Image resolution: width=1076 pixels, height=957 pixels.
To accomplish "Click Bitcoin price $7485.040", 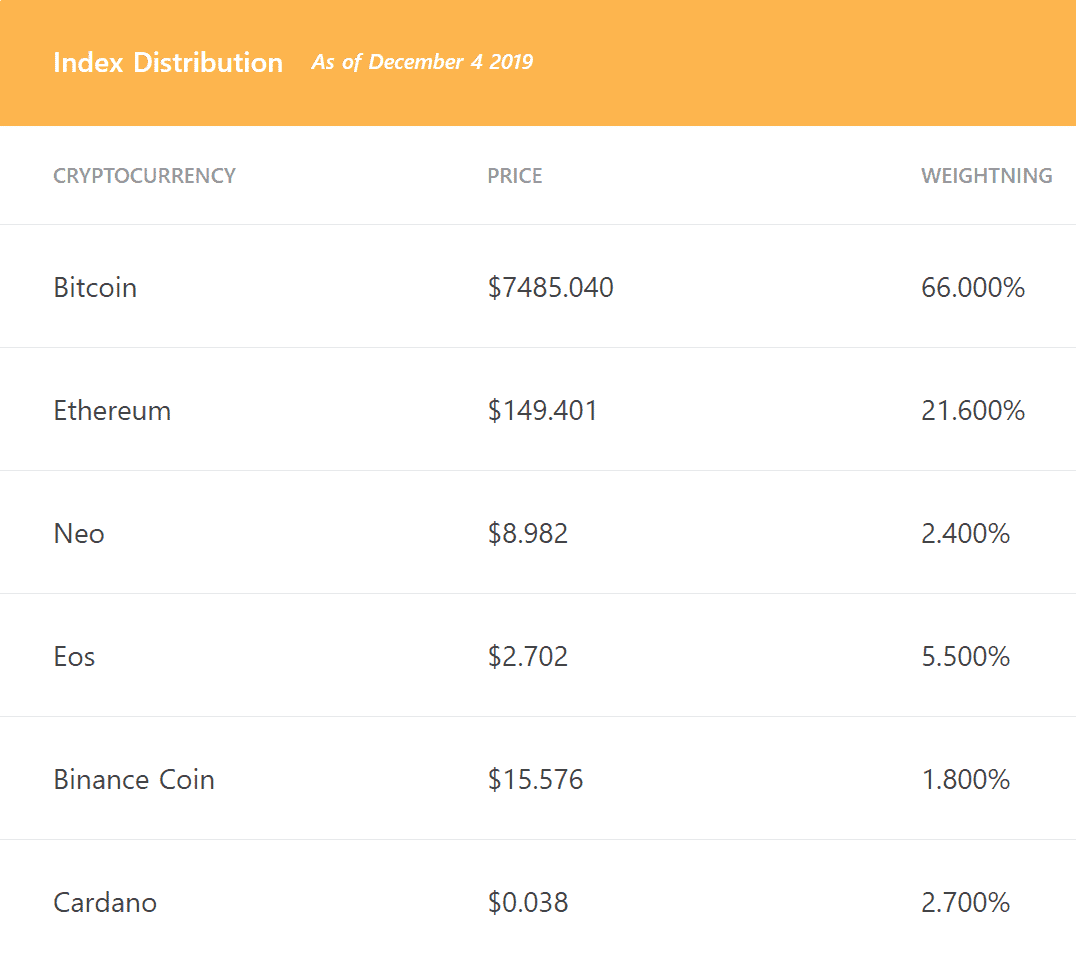I will click(x=550, y=287).
